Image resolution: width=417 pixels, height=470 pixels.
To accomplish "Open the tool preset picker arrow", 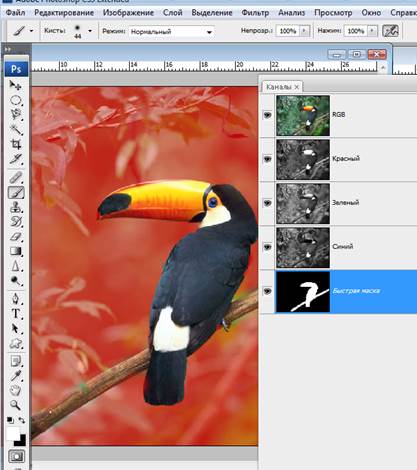I will click(31, 31).
